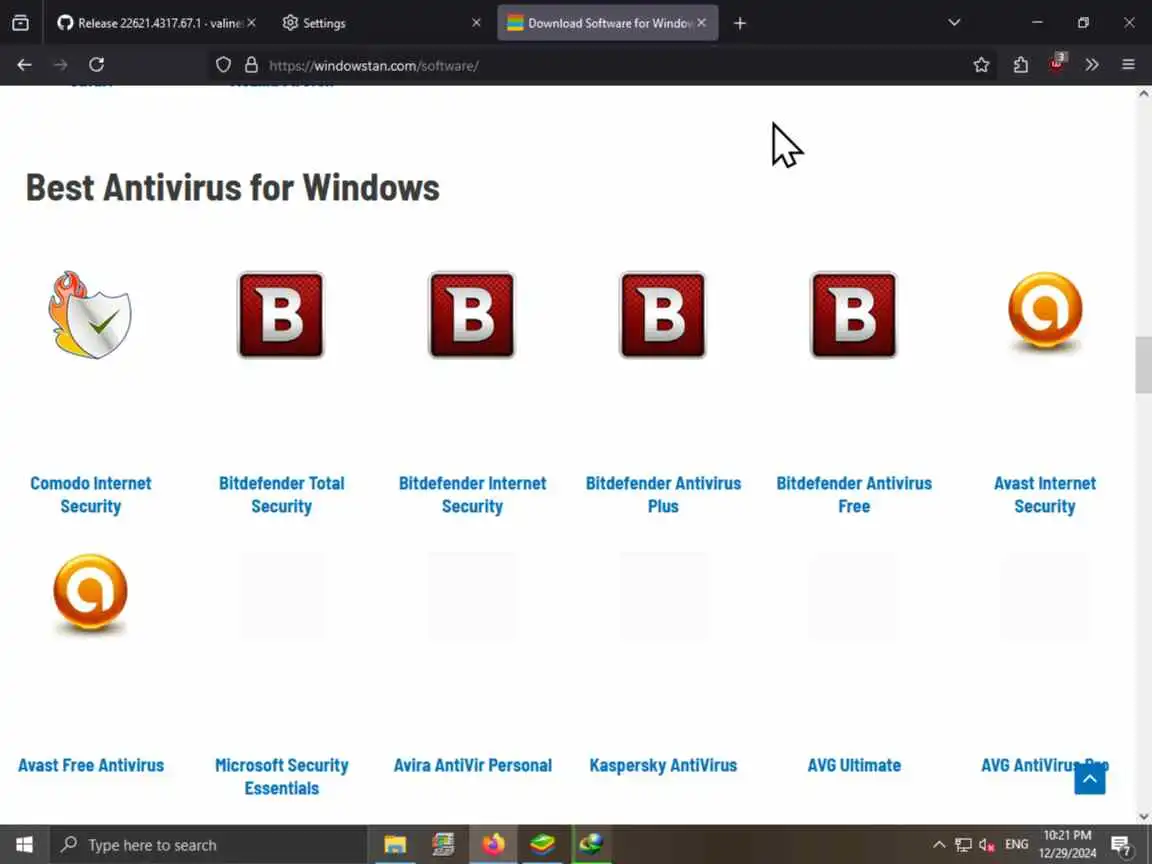Open the notification center icon
1152x864 pixels.
[1121, 846]
